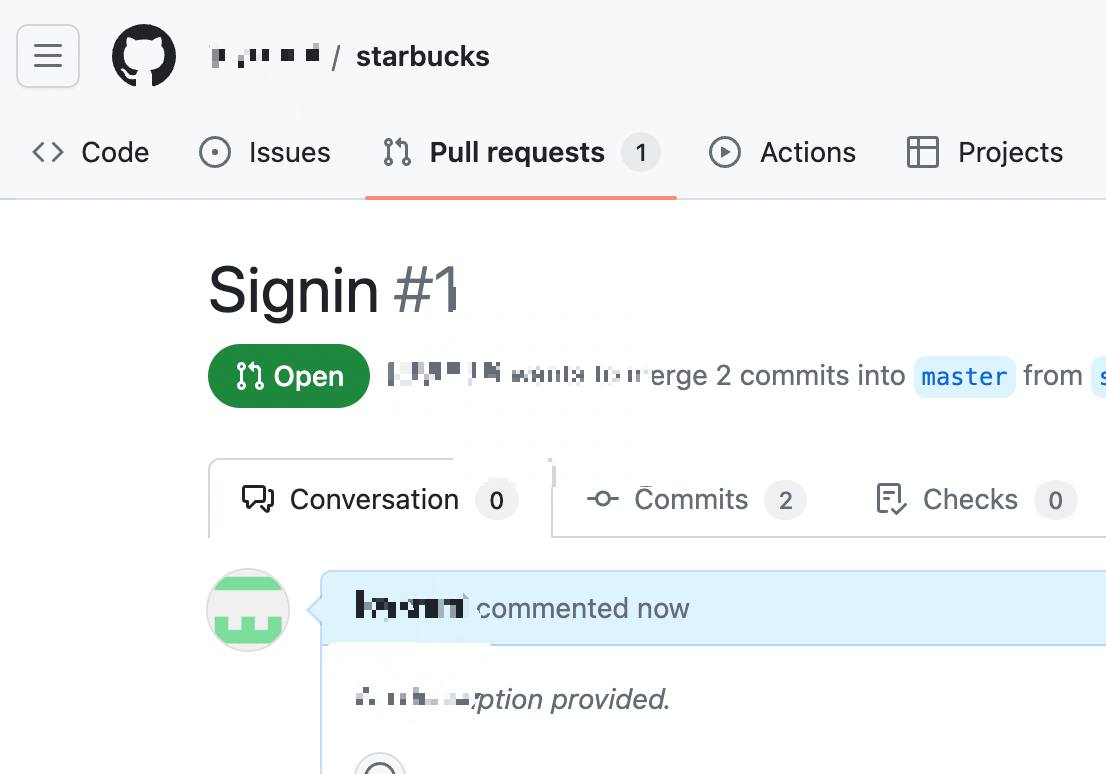Screen dimensions: 1106x774
Task: Click the Checks count badge 0
Action: 1055,500
